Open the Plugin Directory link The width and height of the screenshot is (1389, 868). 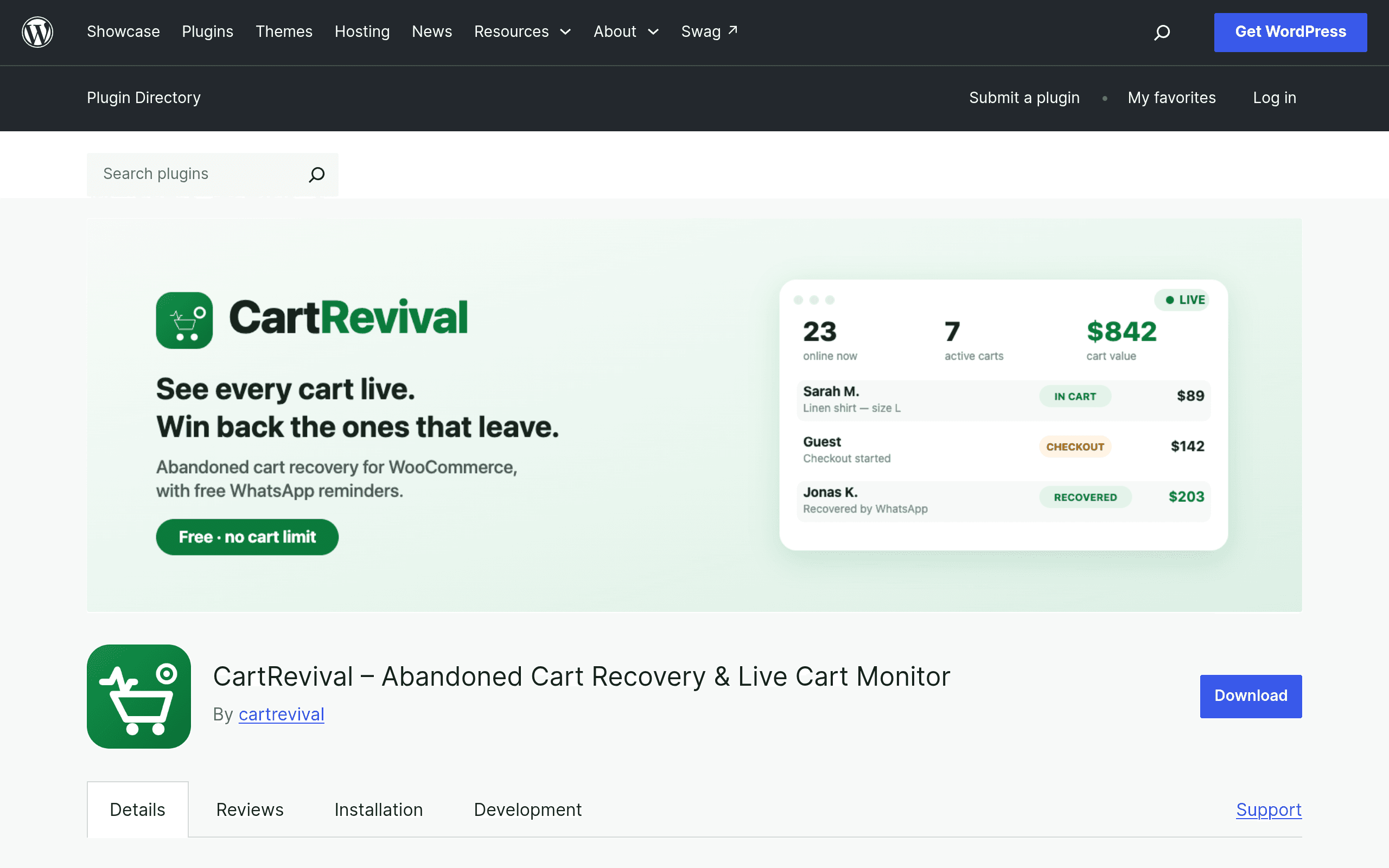[143, 98]
